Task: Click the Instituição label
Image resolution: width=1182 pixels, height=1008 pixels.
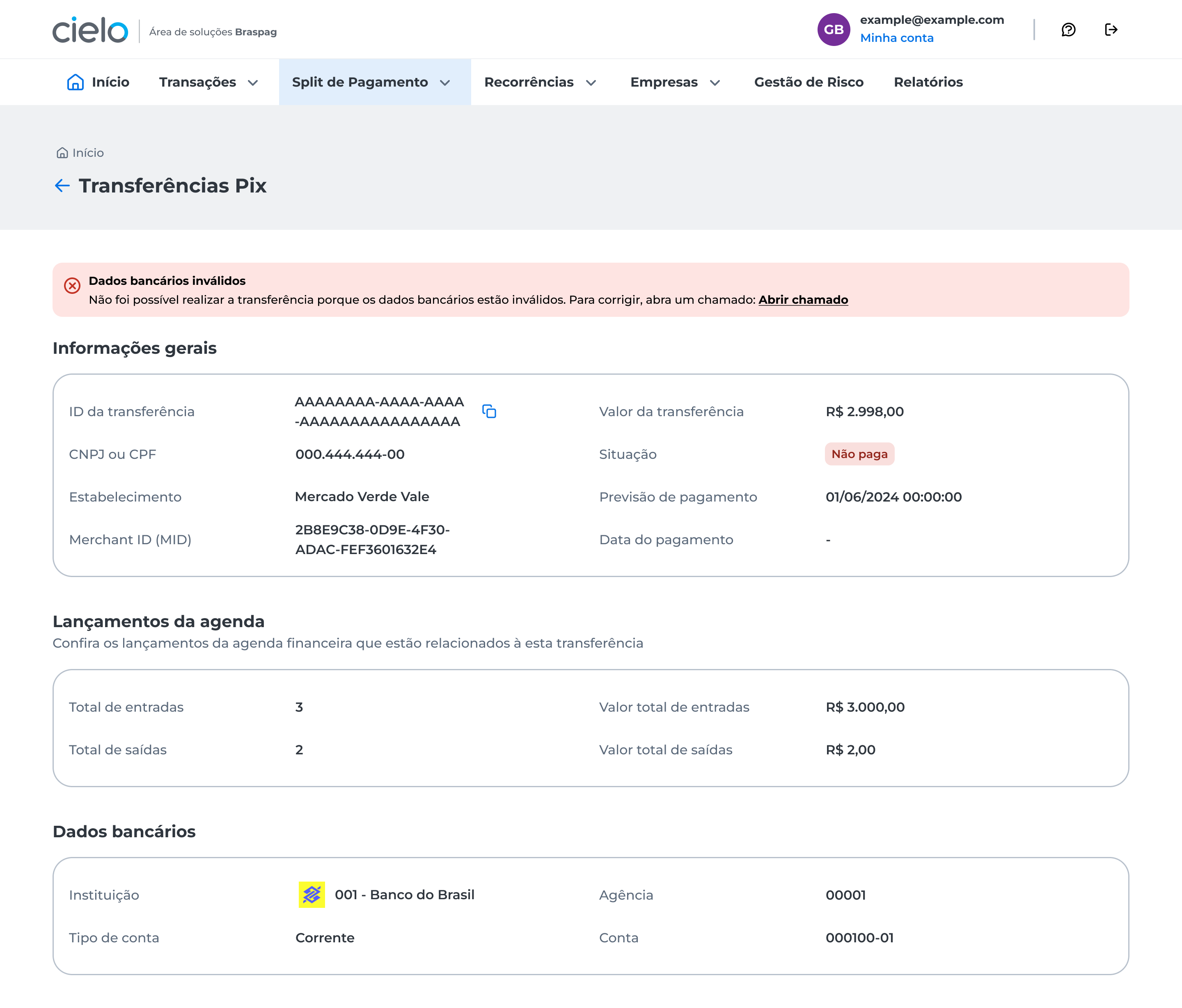Action: (104, 895)
